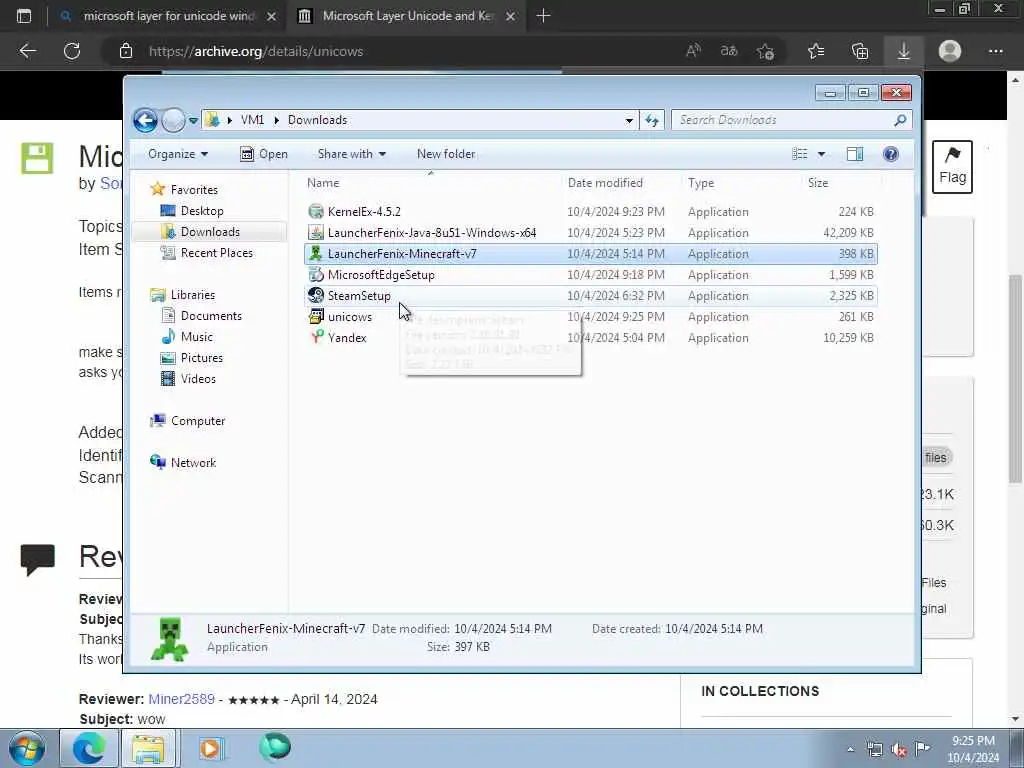Open Edge's read aloud icon

[694, 51]
